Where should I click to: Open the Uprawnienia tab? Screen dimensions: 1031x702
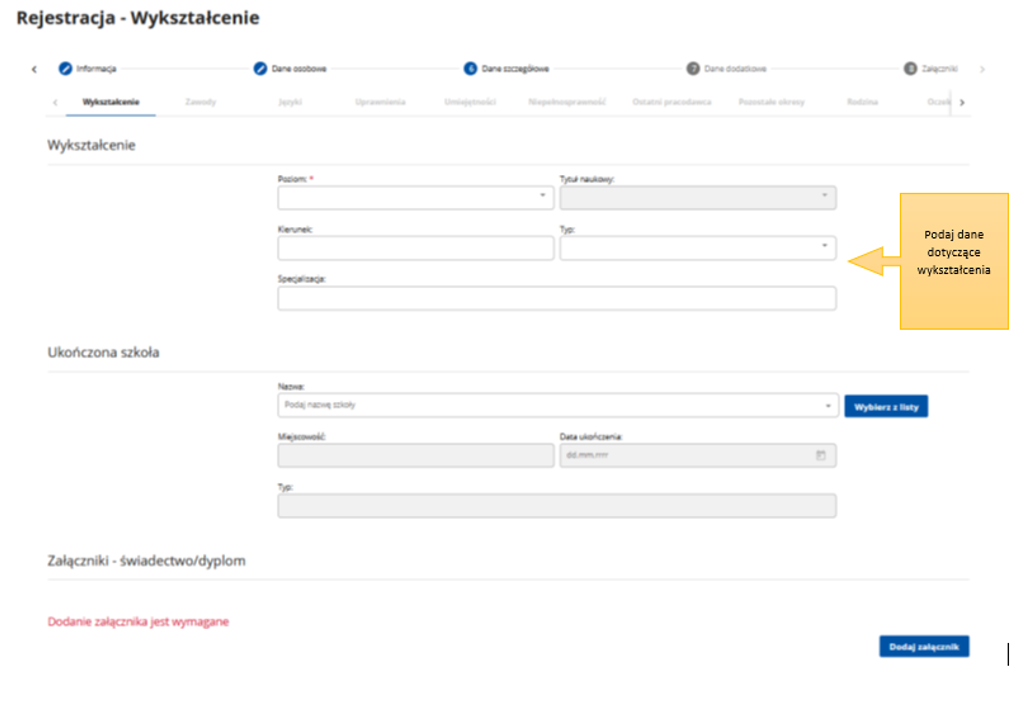point(380,102)
